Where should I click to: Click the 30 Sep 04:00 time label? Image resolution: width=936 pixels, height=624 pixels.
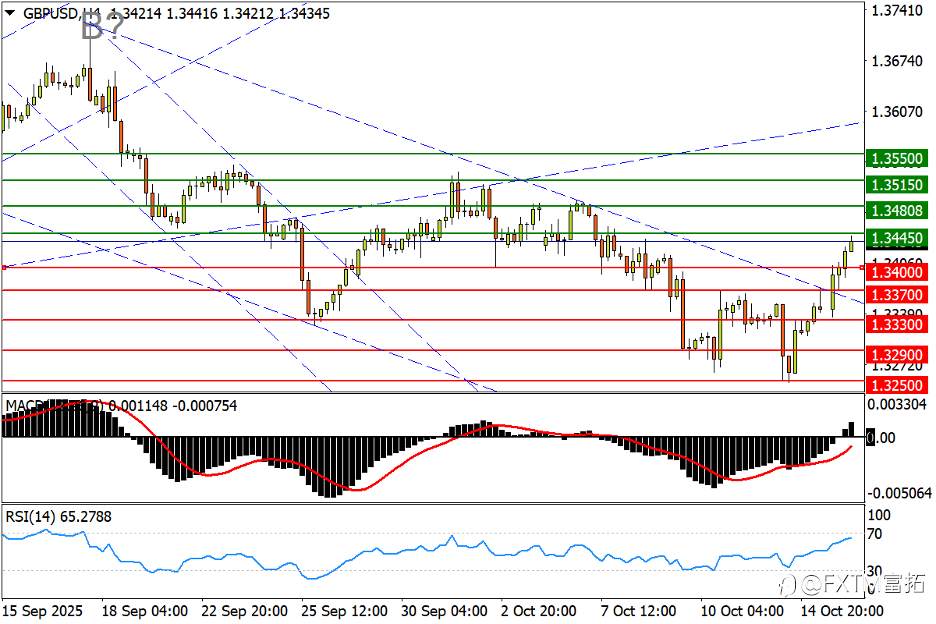coord(444,611)
